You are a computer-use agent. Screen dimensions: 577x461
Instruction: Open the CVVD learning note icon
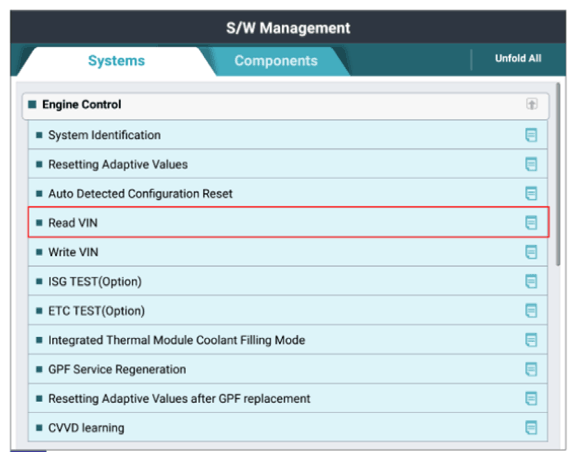(x=531, y=428)
